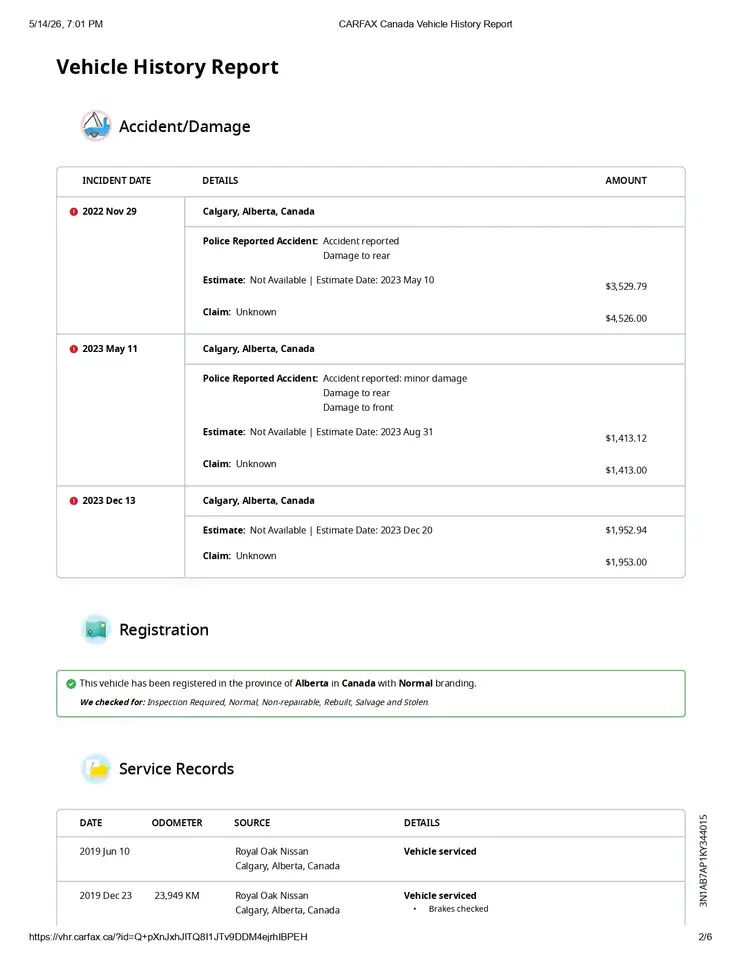
Task: Click the red alert icon beside 2023 May 11
Action: (x=73, y=349)
